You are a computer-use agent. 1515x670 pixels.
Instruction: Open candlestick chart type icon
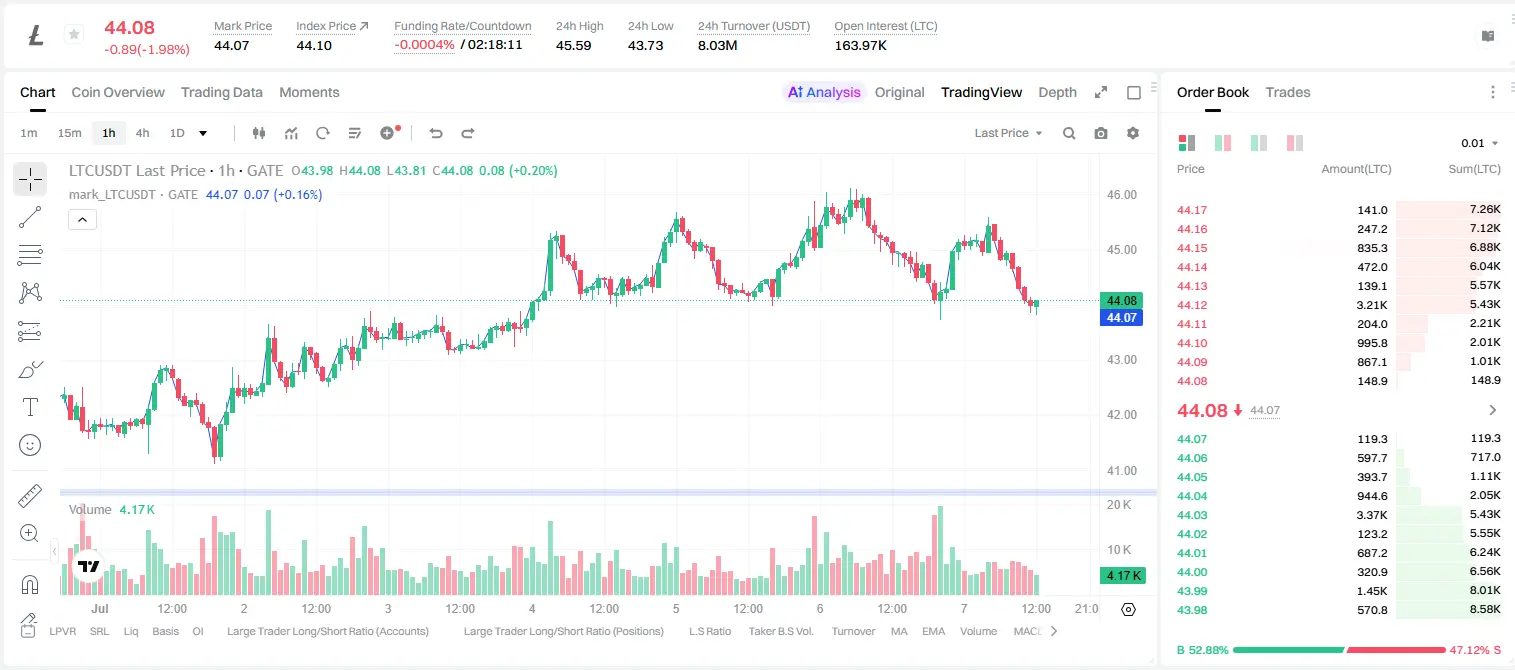tap(259, 133)
